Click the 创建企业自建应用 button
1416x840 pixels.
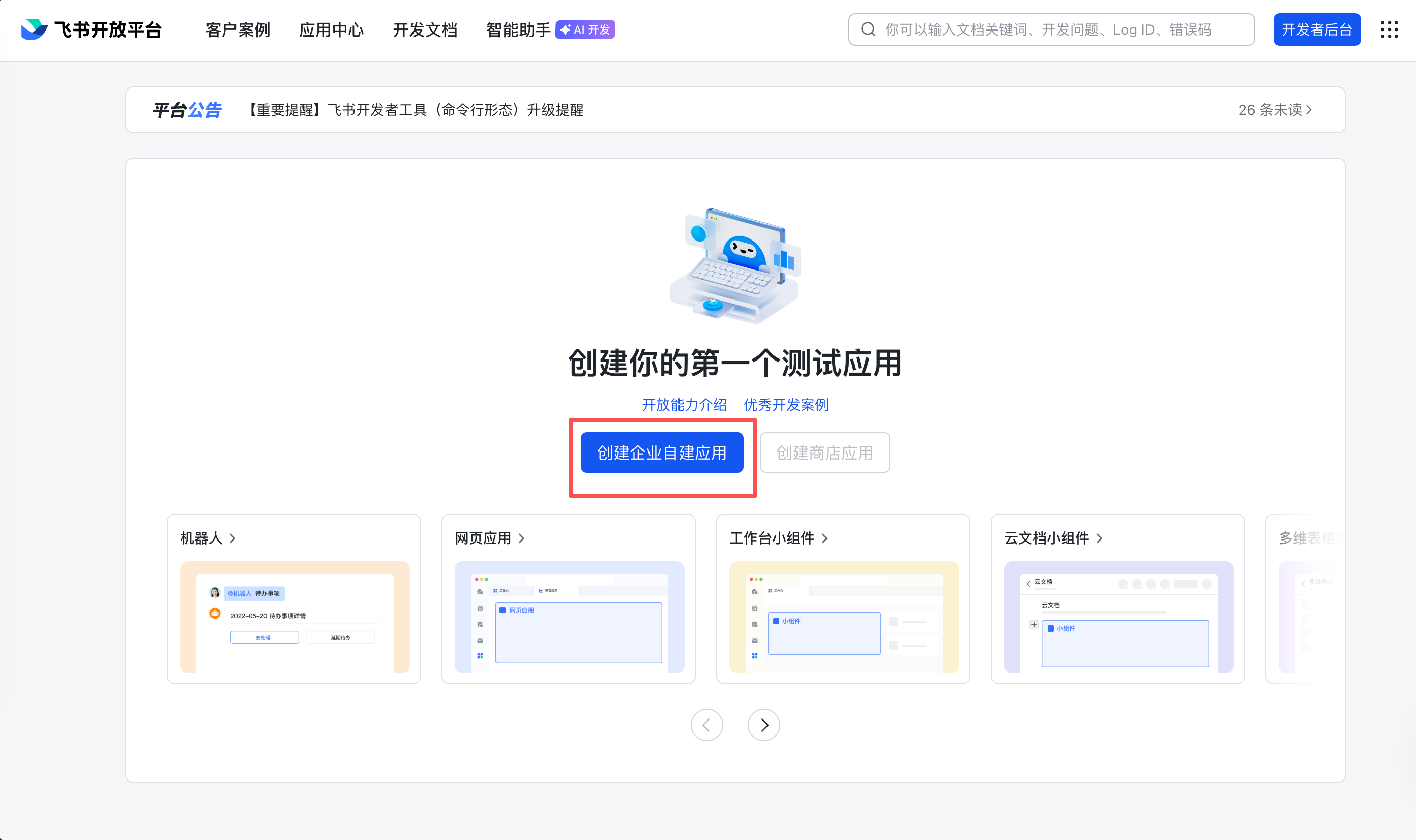[661, 452]
